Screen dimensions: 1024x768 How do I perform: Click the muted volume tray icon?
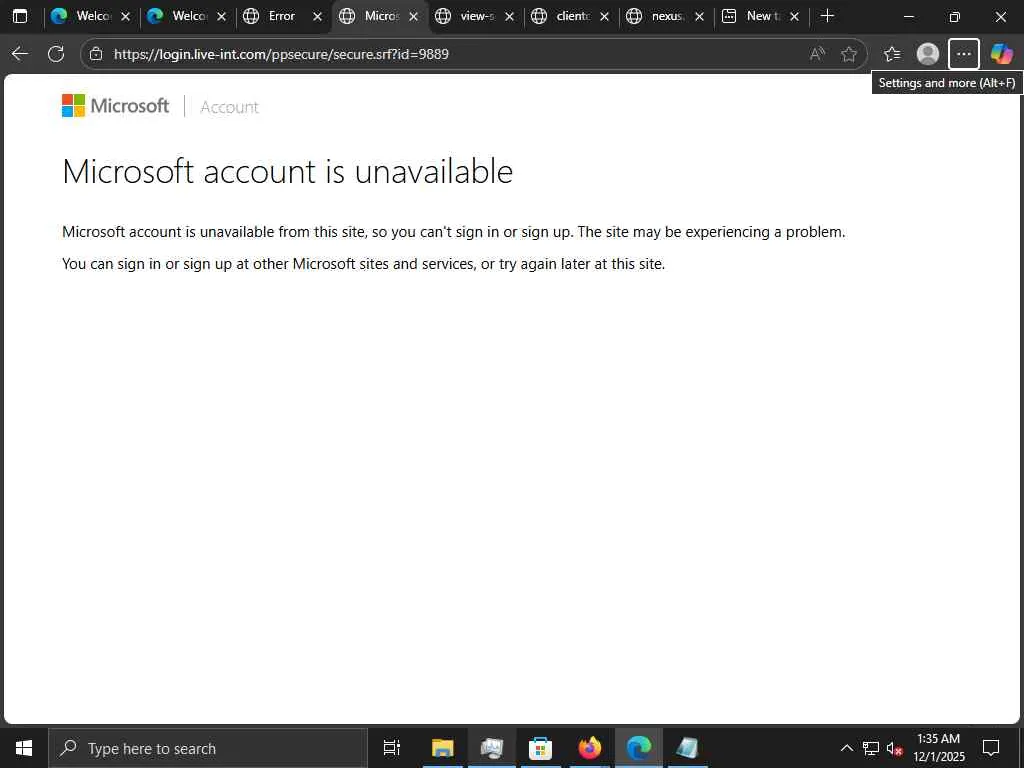pyautogui.click(x=894, y=748)
